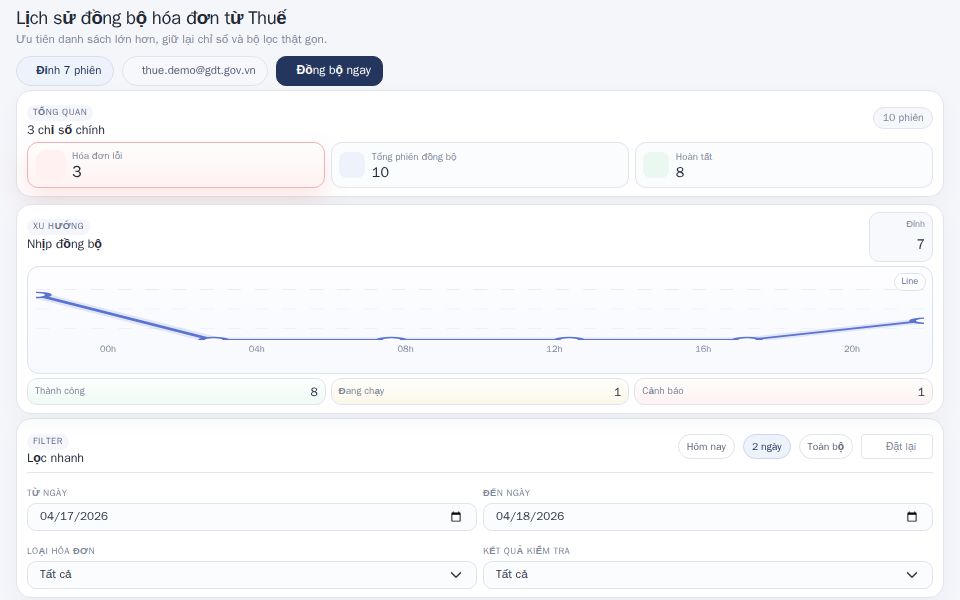Switch to the Đỉnh 7 phiên pill

click(x=65, y=71)
